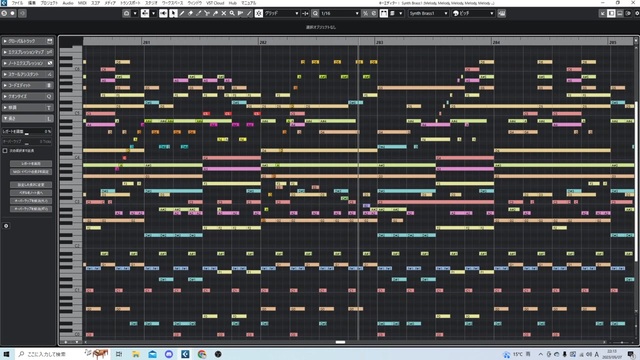This screenshot has width=640, height=360.
Task: Select the Erase tool
Action: point(191,13)
